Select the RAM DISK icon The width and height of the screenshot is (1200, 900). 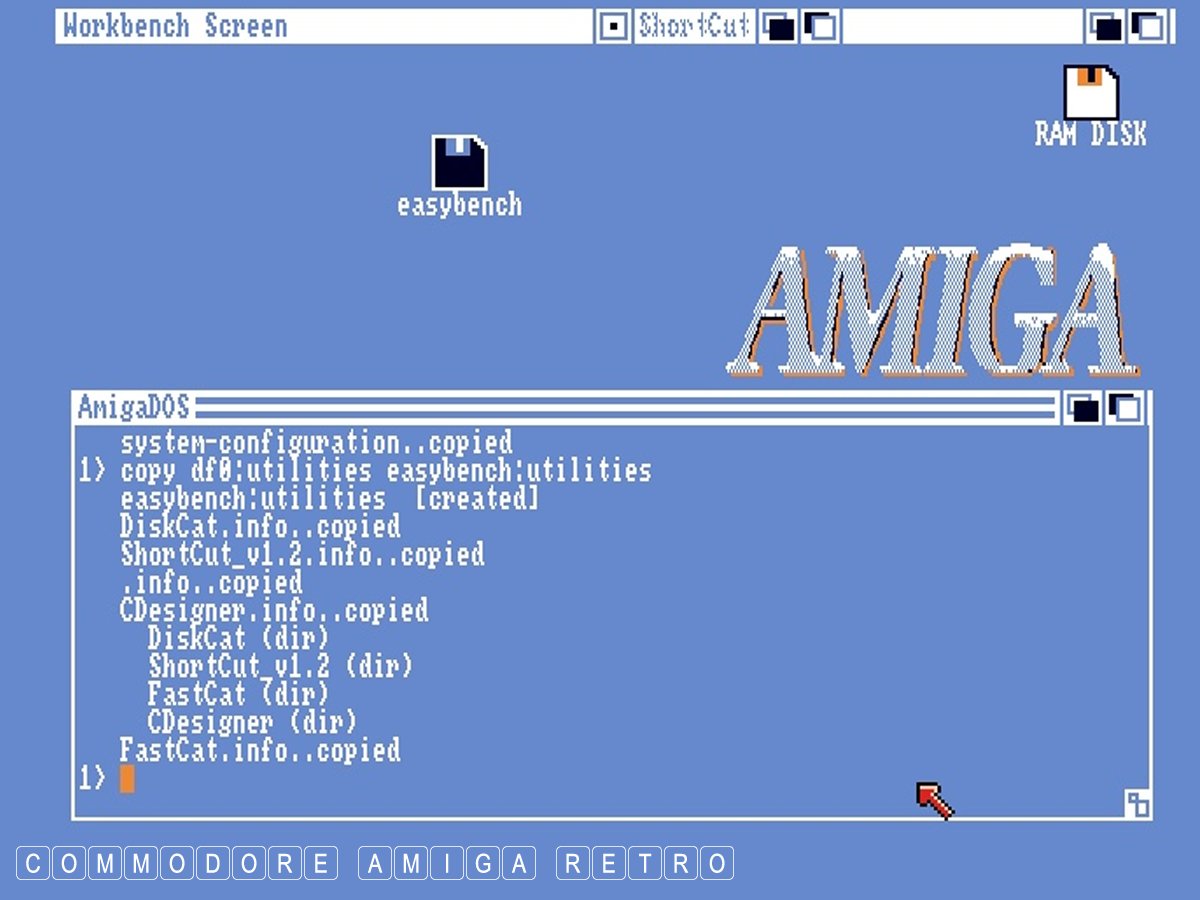(x=1090, y=93)
